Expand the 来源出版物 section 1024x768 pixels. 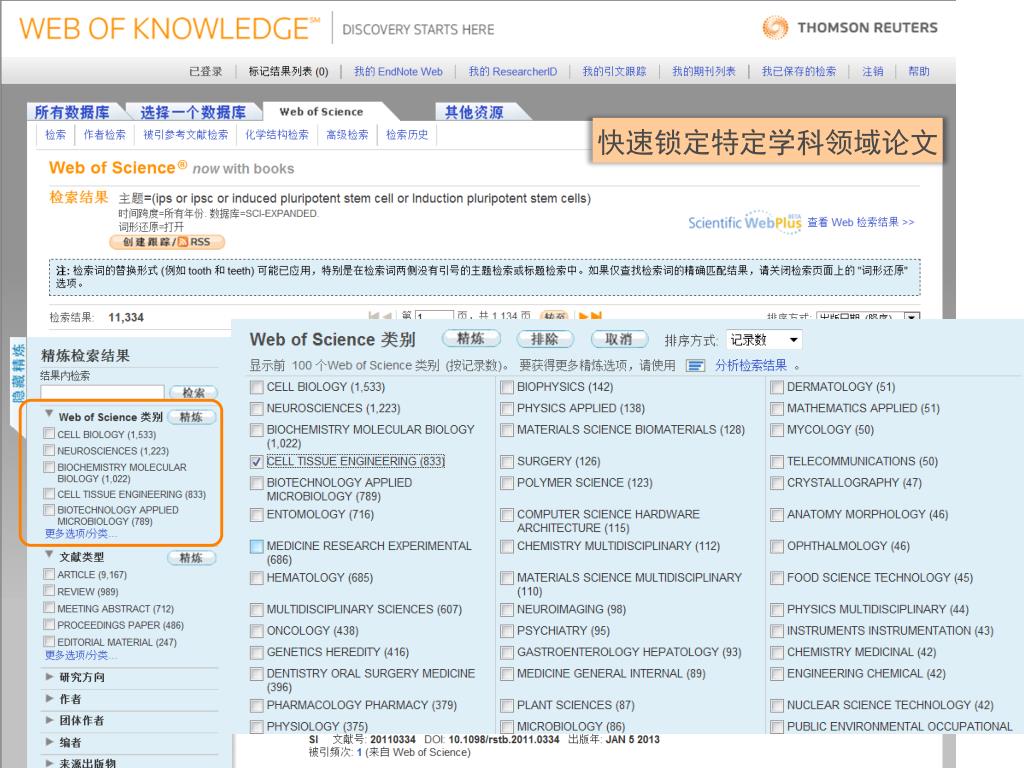point(49,762)
